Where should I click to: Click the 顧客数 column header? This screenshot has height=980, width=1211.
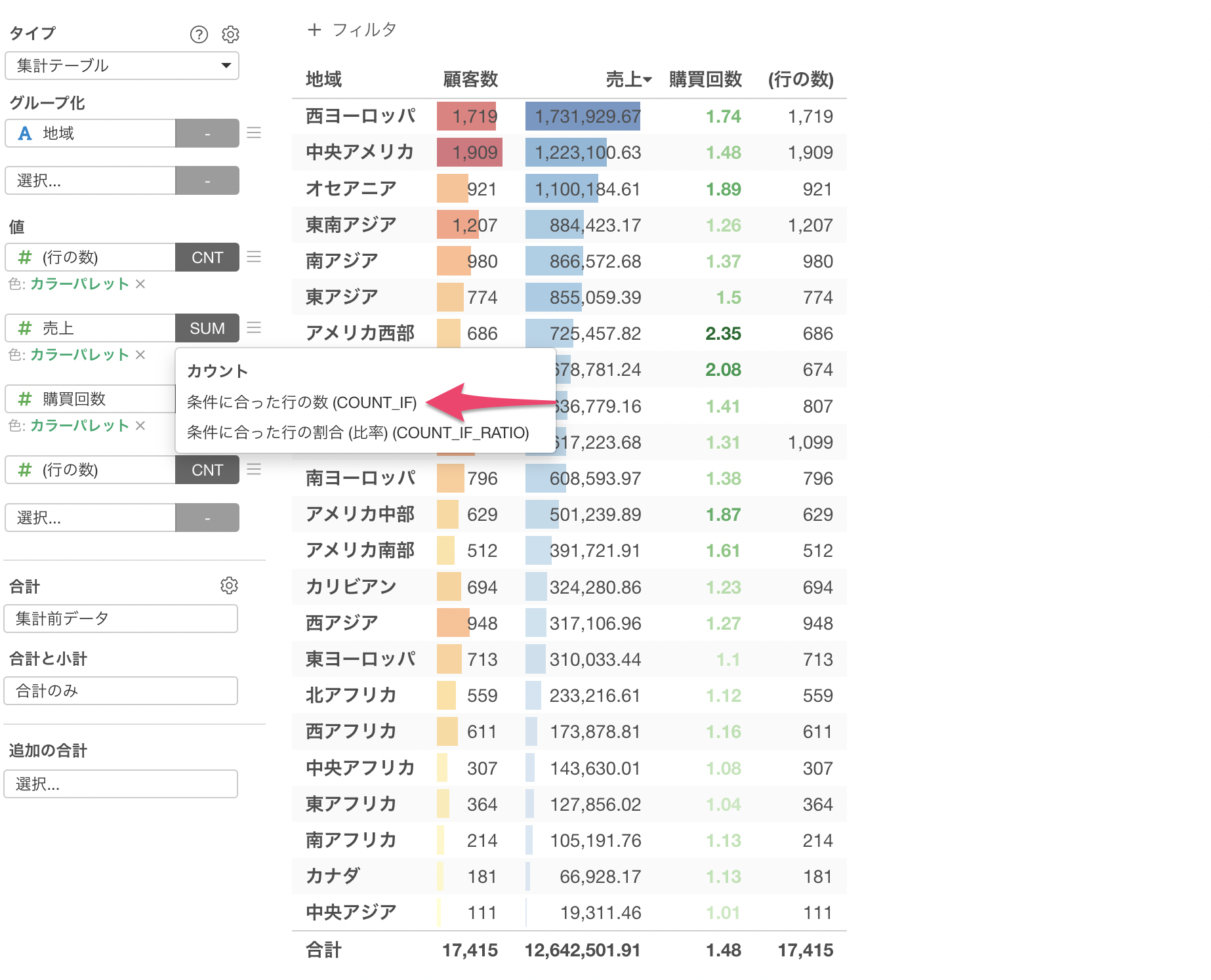coord(470,79)
